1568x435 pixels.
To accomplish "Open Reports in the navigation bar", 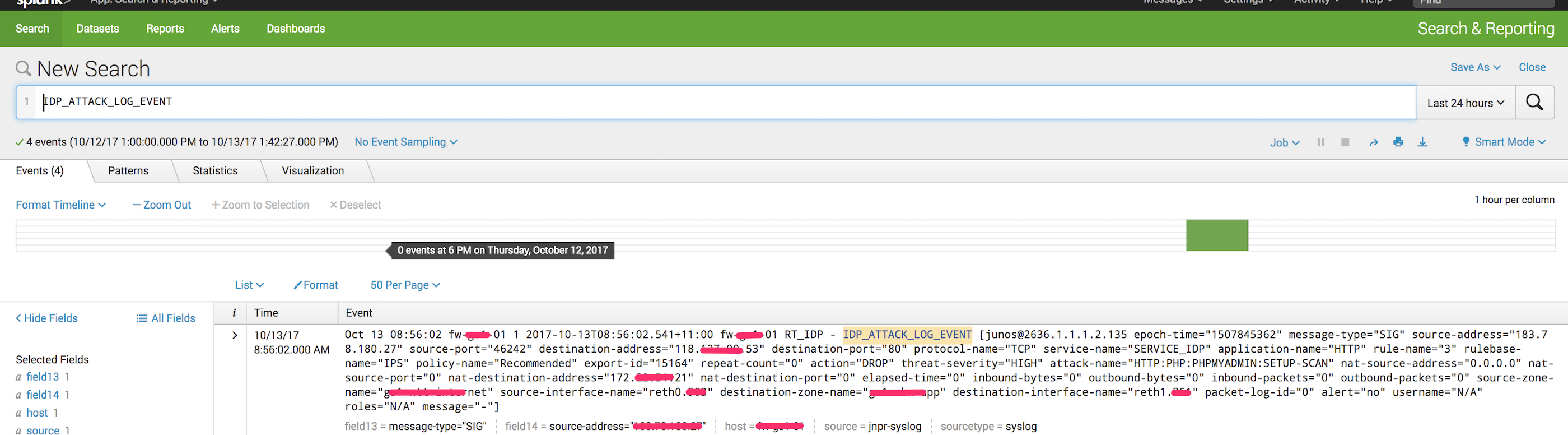I will coord(165,29).
